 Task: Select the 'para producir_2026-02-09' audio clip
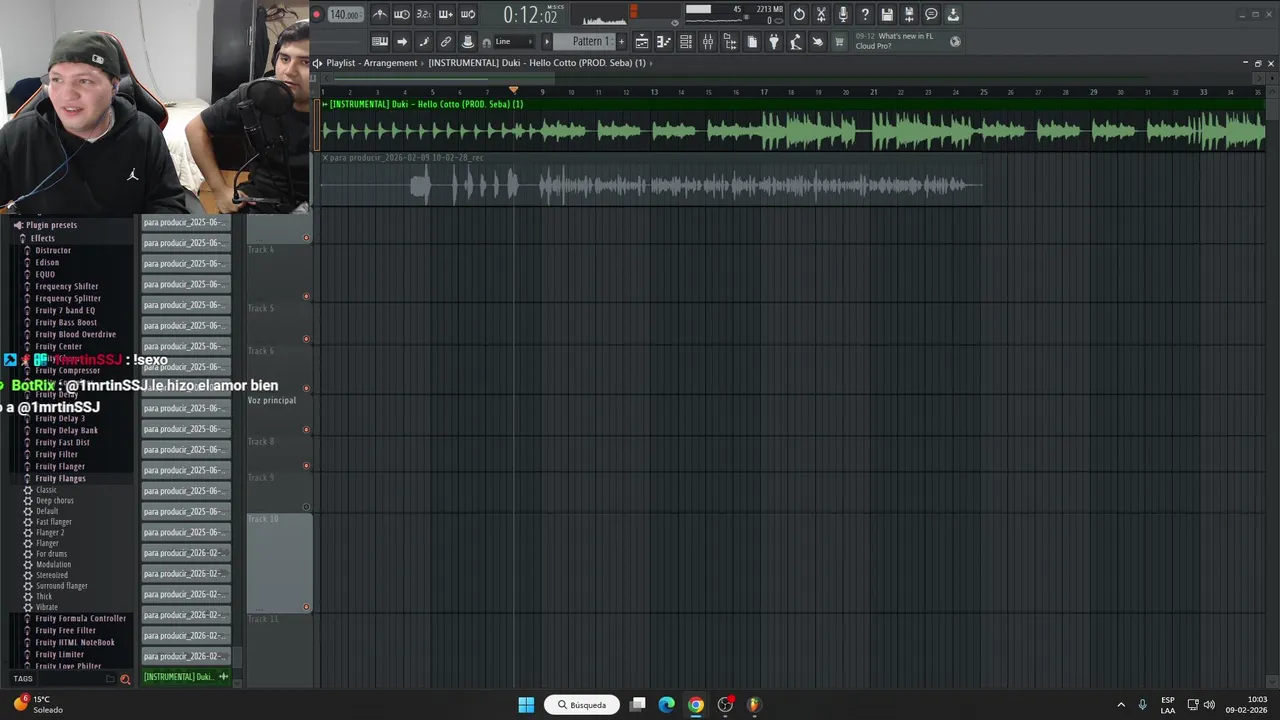click(651, 180)
